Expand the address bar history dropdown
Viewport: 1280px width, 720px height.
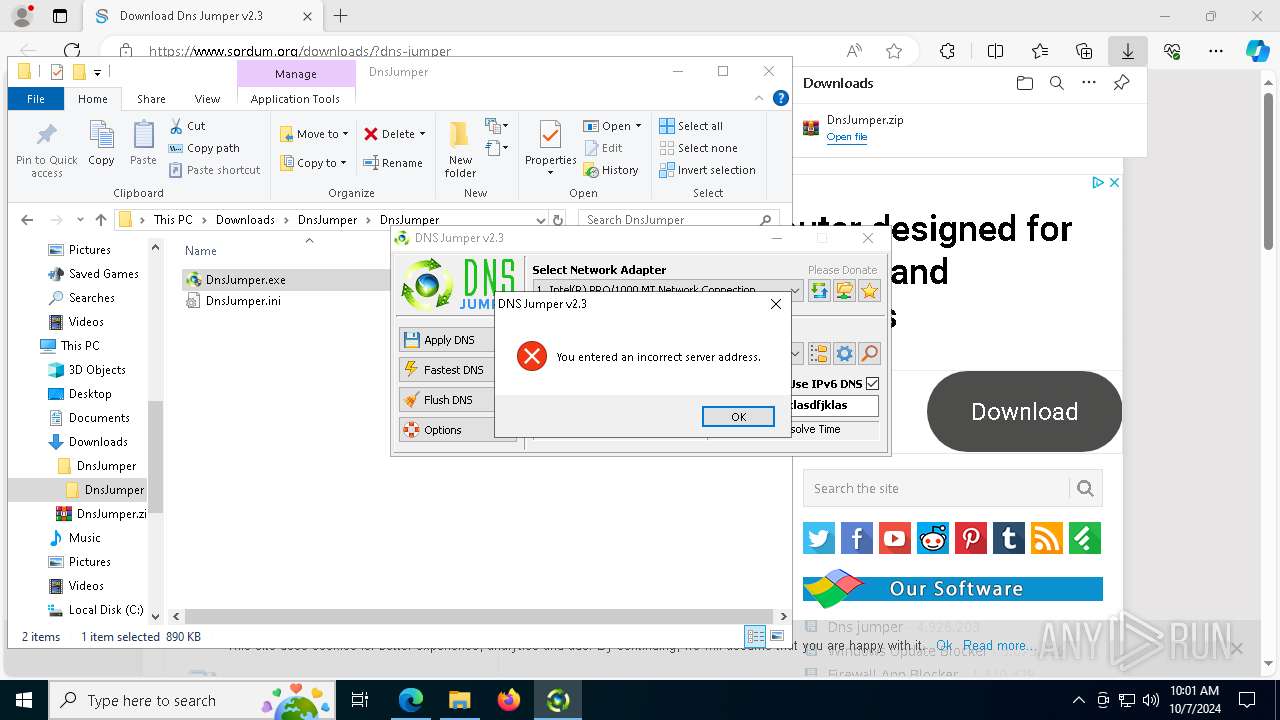point(541,220)
